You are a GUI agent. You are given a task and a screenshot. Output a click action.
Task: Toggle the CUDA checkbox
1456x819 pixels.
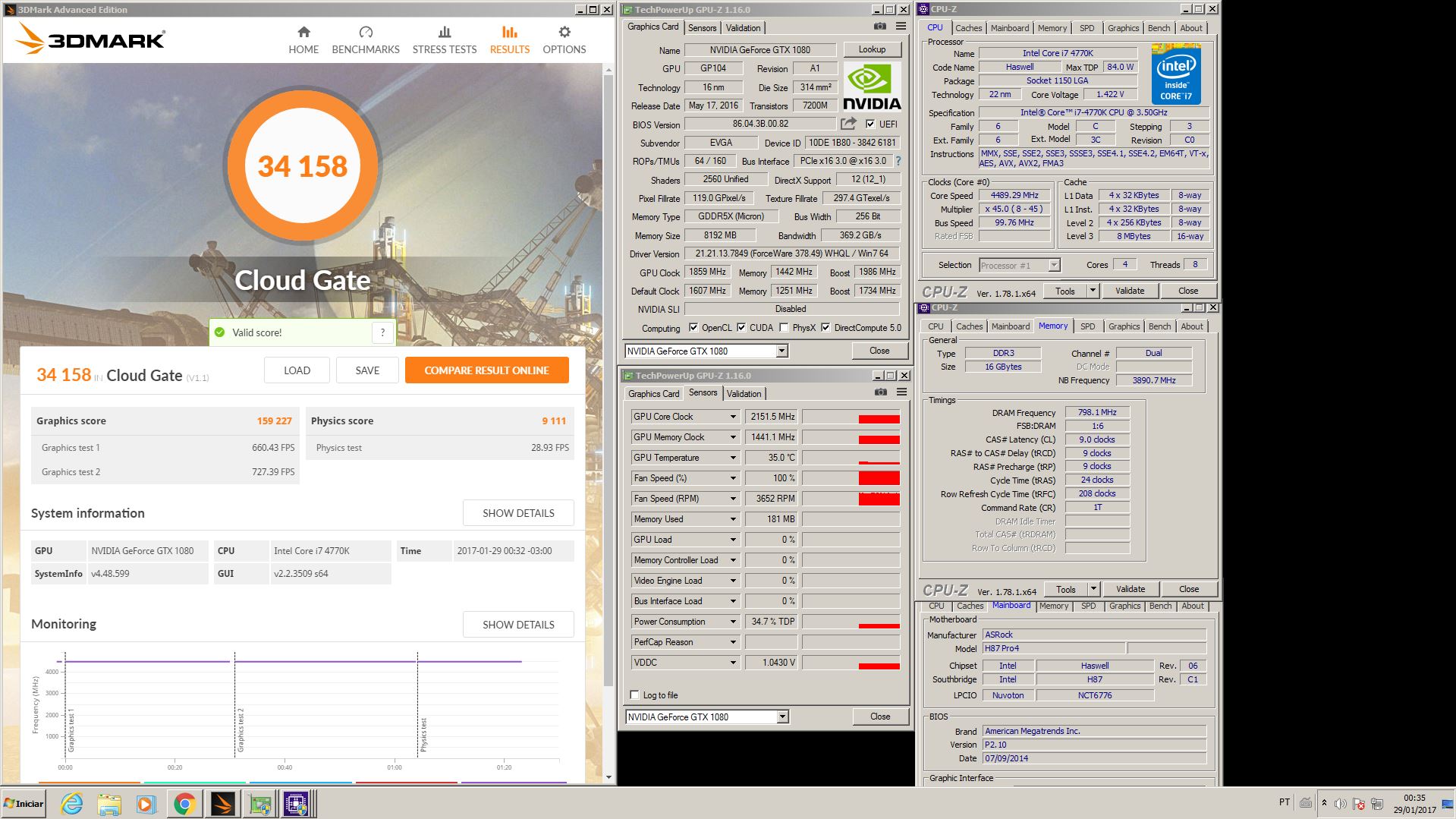tap(741, 328)
